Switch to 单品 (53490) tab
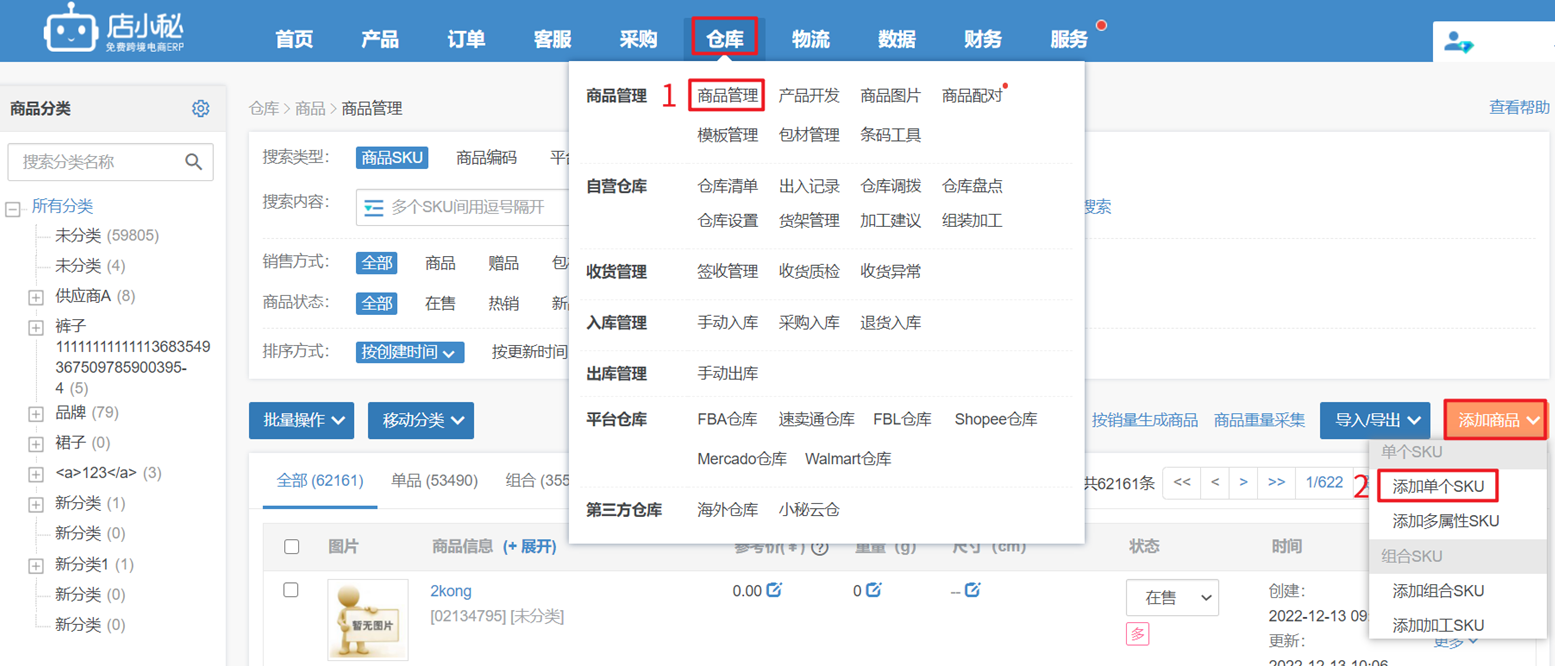 coord(434,481)
